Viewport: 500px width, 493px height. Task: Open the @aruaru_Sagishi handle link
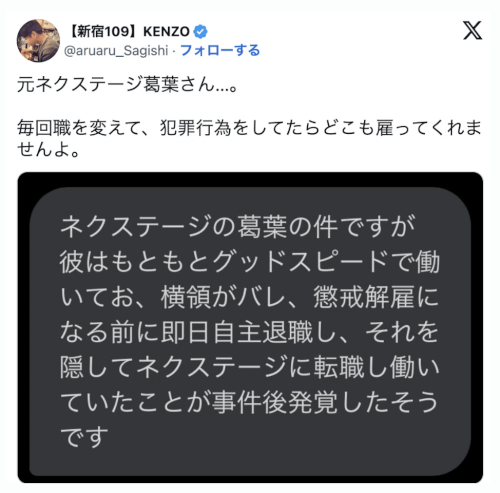(116, 51)
